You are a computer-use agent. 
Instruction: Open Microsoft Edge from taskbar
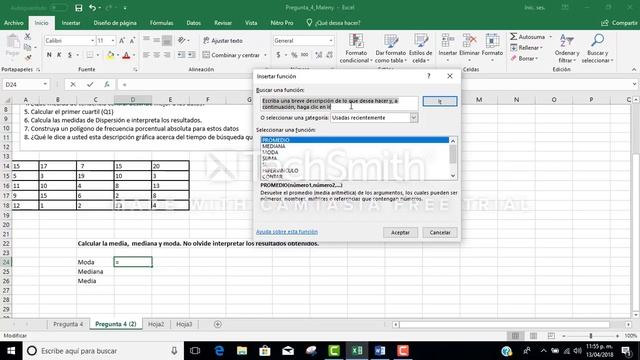[x=219, y=351]
